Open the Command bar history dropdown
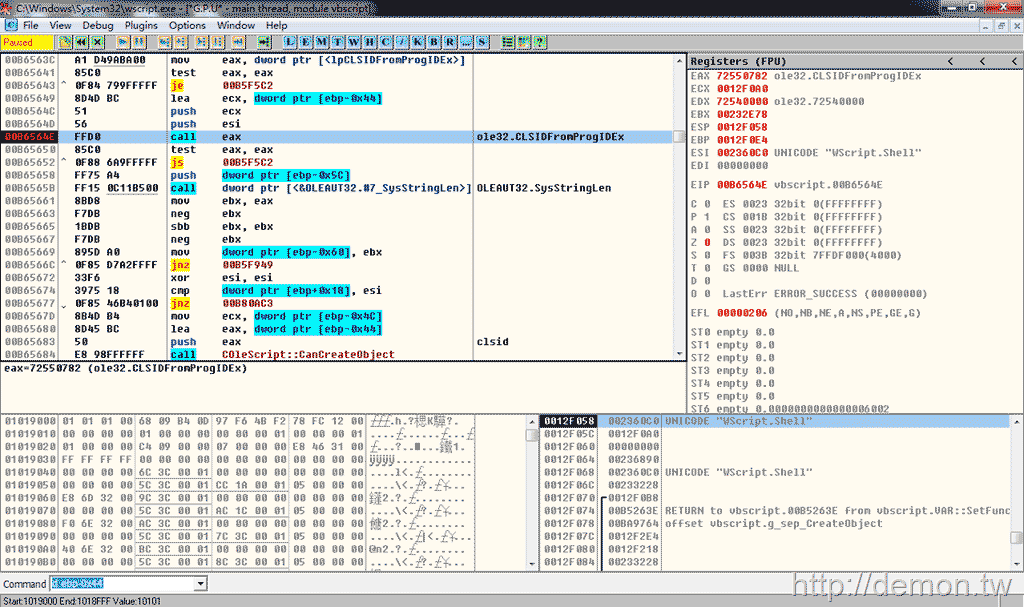The width and height of the screenshot is (1024, 607). click(x=198, y=583)
